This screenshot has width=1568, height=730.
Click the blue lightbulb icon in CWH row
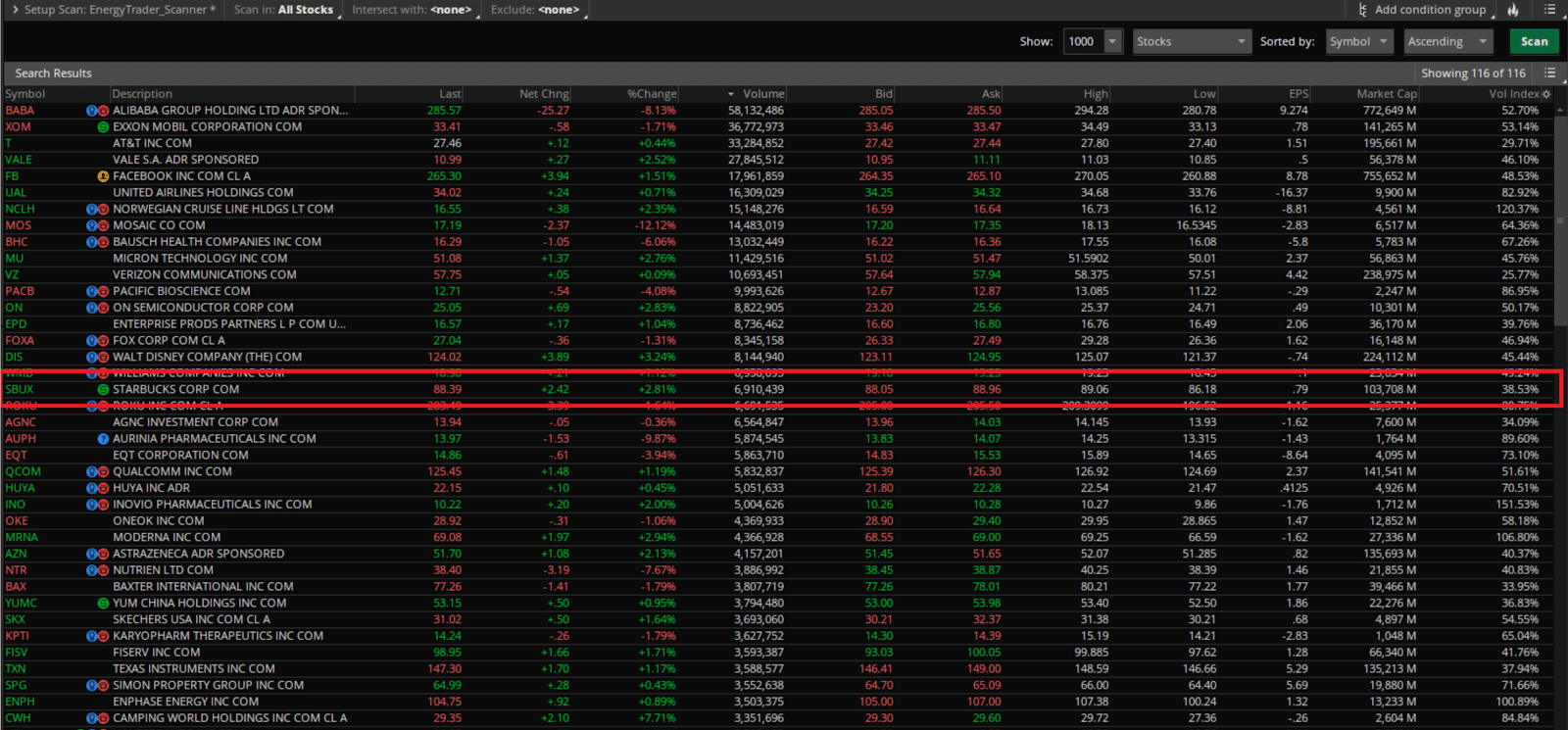coord(92,718)
